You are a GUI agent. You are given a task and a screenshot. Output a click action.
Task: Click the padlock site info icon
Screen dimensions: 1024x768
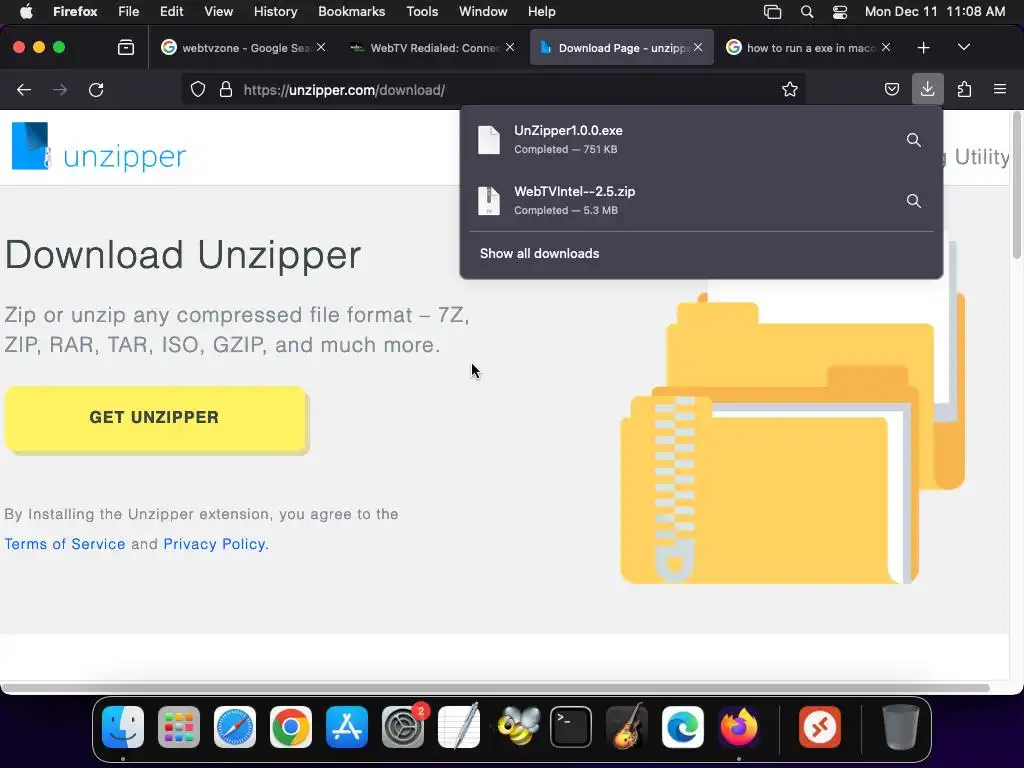226,89
